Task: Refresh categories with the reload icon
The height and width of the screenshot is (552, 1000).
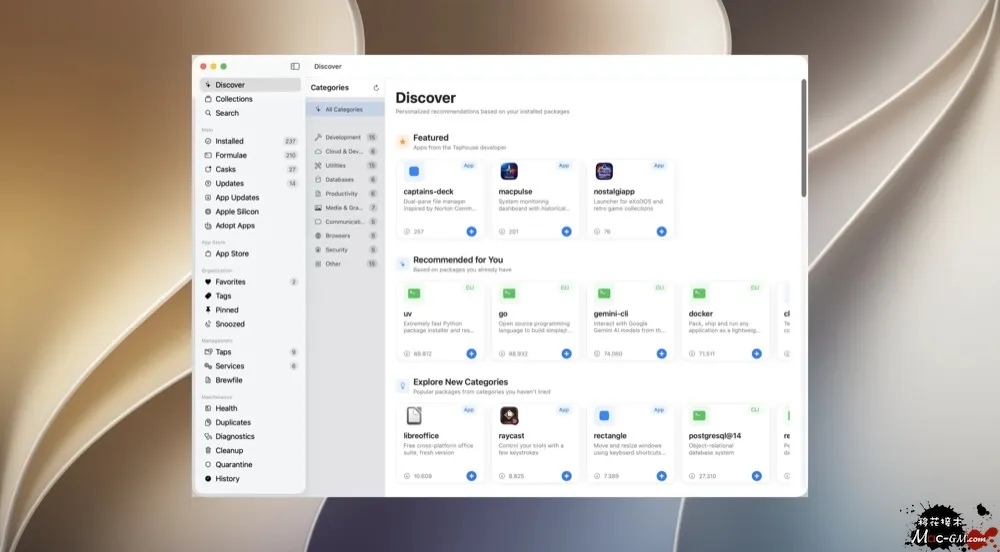Action: 376,88
